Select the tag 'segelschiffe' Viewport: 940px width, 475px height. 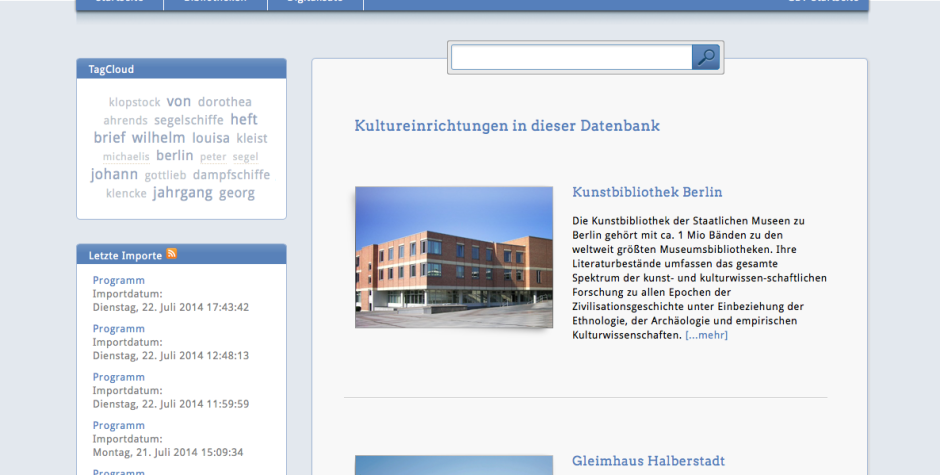pos(189,120)
